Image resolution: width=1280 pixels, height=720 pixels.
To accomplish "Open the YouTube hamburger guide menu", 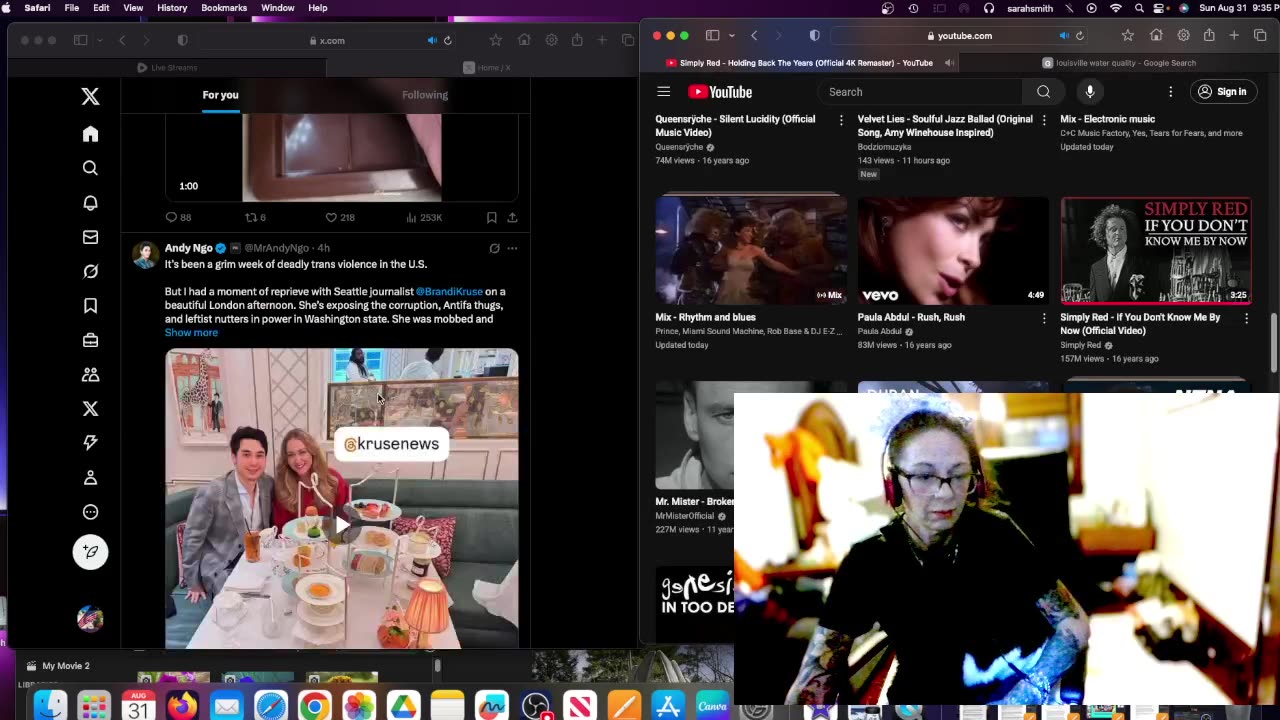I will click(663, 92).
